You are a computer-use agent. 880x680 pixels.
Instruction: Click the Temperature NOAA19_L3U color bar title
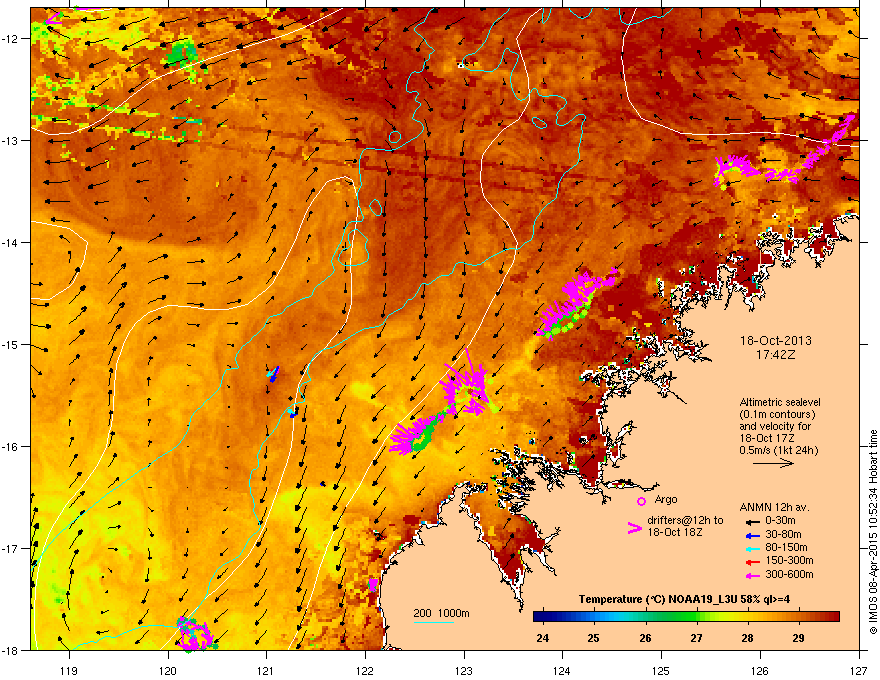point(684,599)
